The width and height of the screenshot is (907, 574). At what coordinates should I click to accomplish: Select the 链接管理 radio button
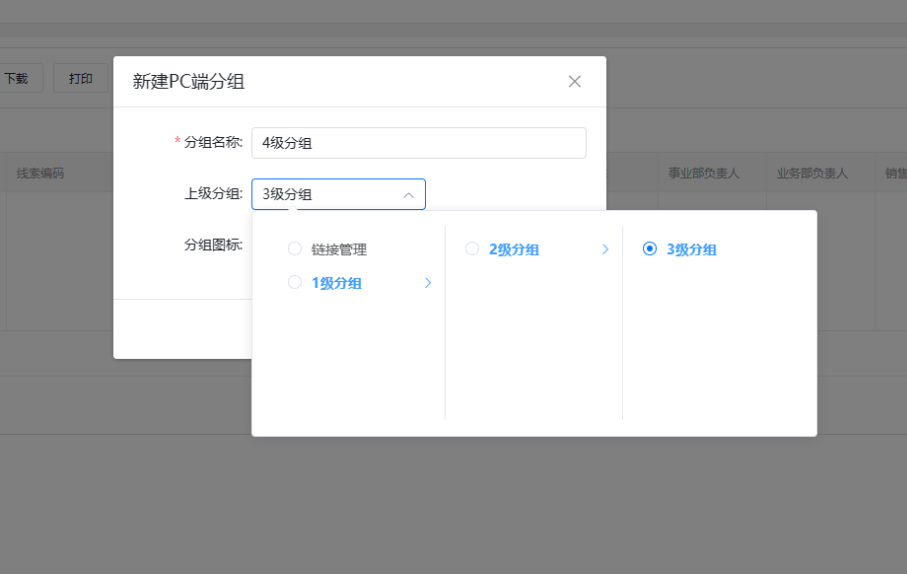point(295,249)
